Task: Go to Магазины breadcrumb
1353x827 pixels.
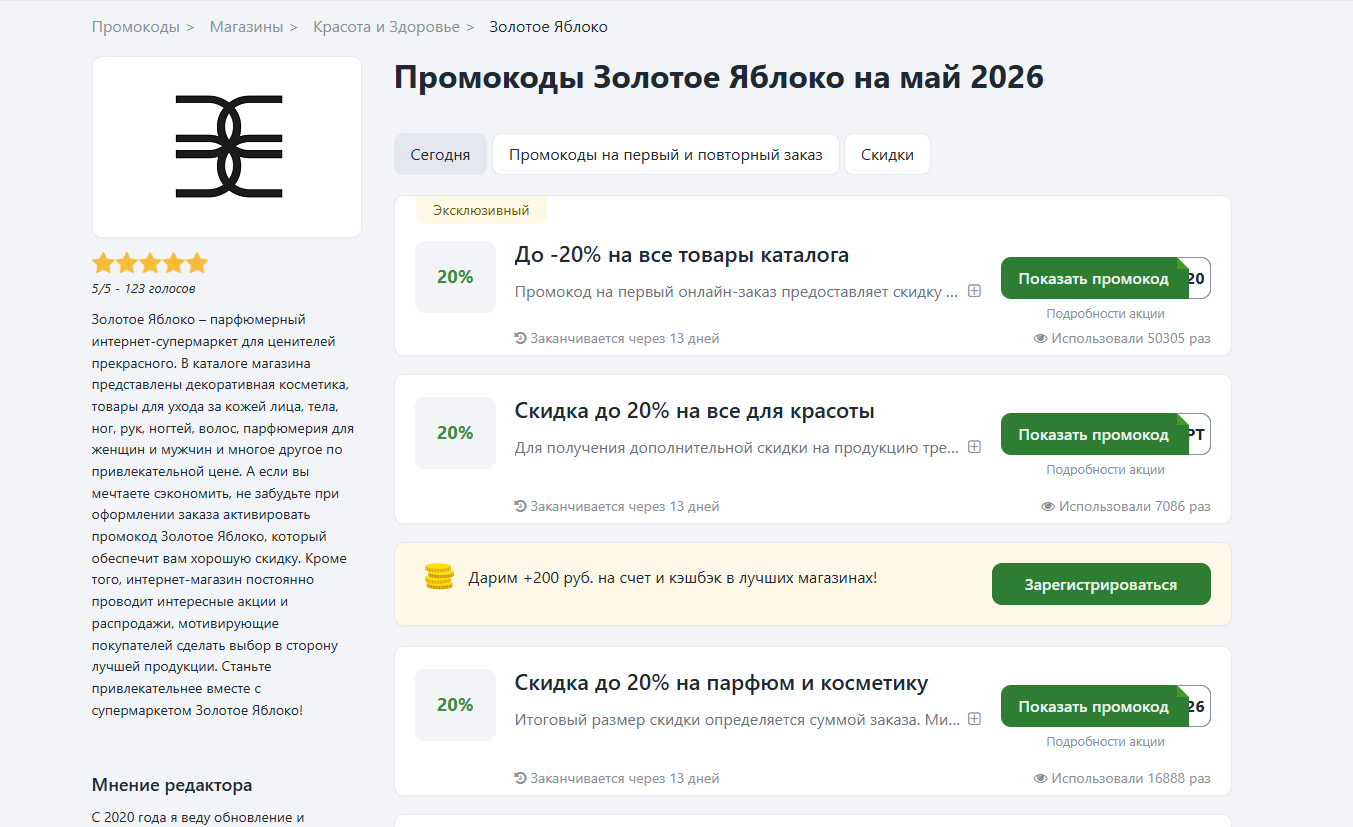Action: coord(246,27)
